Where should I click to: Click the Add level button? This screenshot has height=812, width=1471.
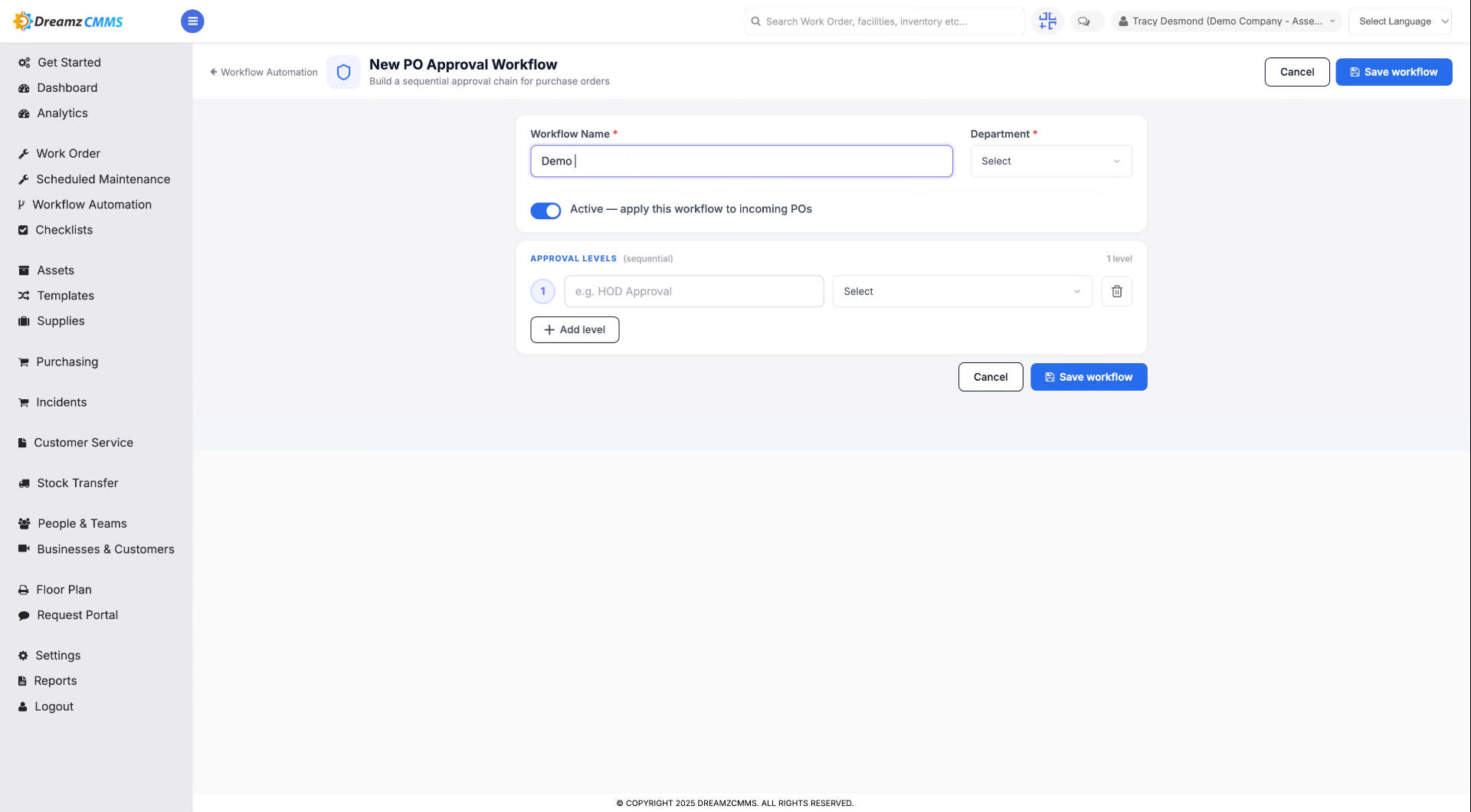(x=575, y=329)
